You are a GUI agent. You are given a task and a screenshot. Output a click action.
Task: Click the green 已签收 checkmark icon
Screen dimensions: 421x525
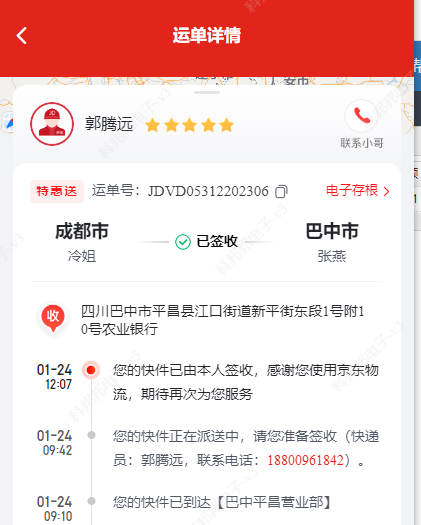[x=183, y=242]
